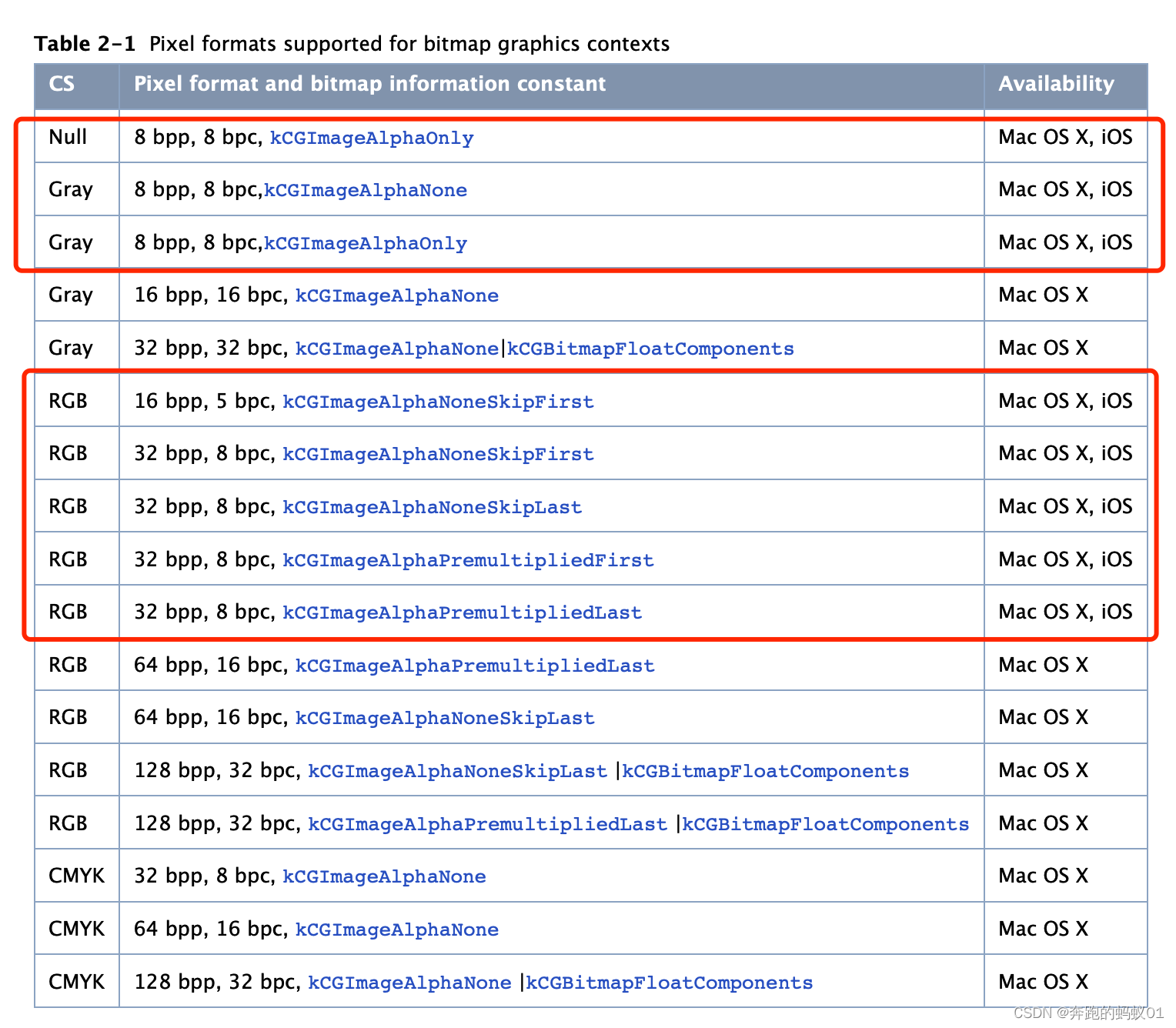The height and width of the screenshot is (1028, 1176).
Task: Click '32 bpp, 32 bpc,' text in Gray row
Action: coord(211,349)
